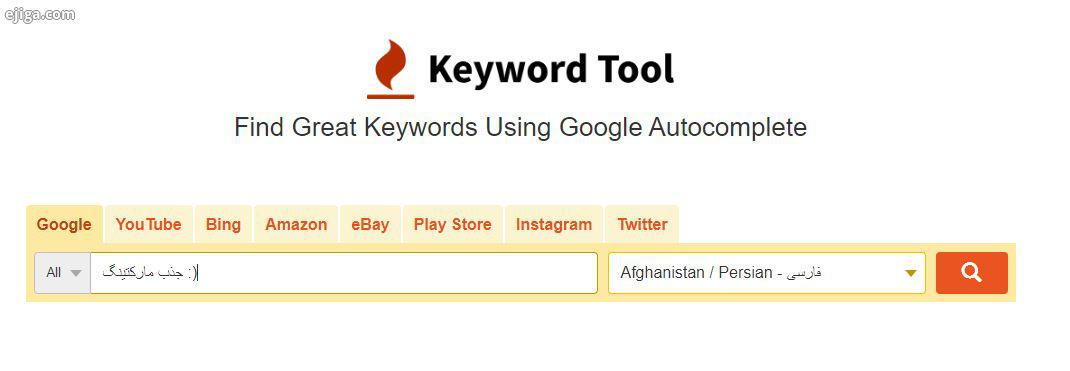This screenshot has width=1070, height=371.
Task: Switch to the Bing tab
Action: tap(223, 224)
